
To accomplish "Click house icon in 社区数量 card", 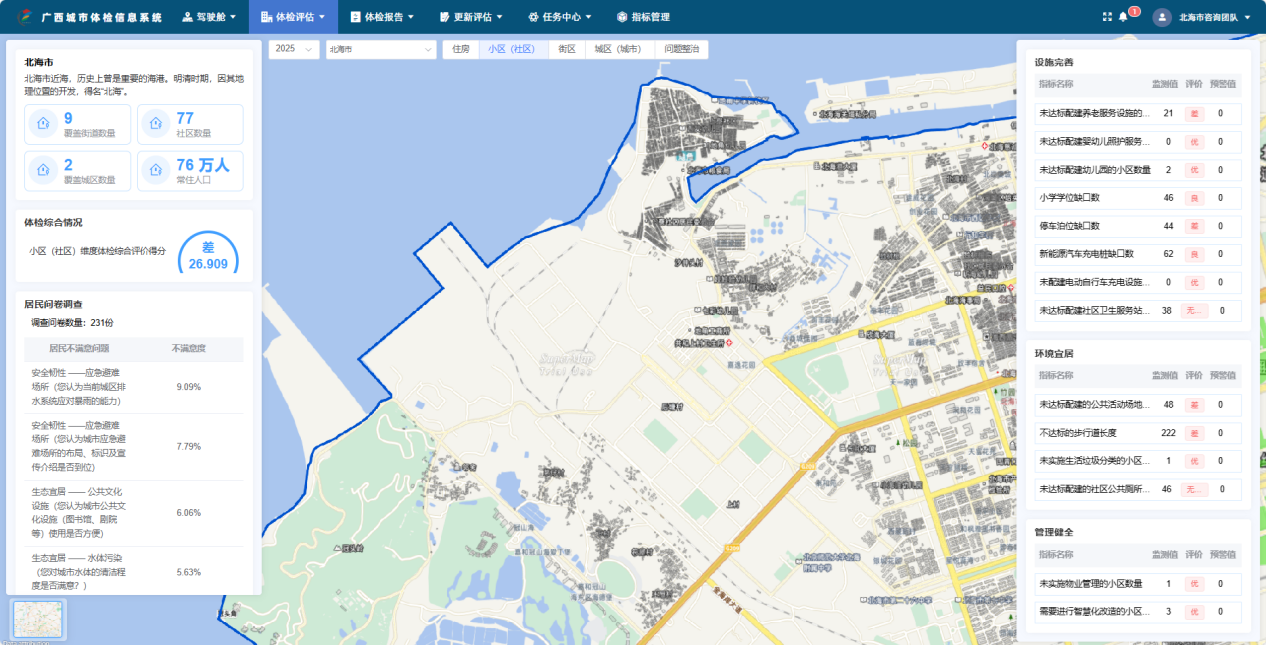I will tap(157, 124).
